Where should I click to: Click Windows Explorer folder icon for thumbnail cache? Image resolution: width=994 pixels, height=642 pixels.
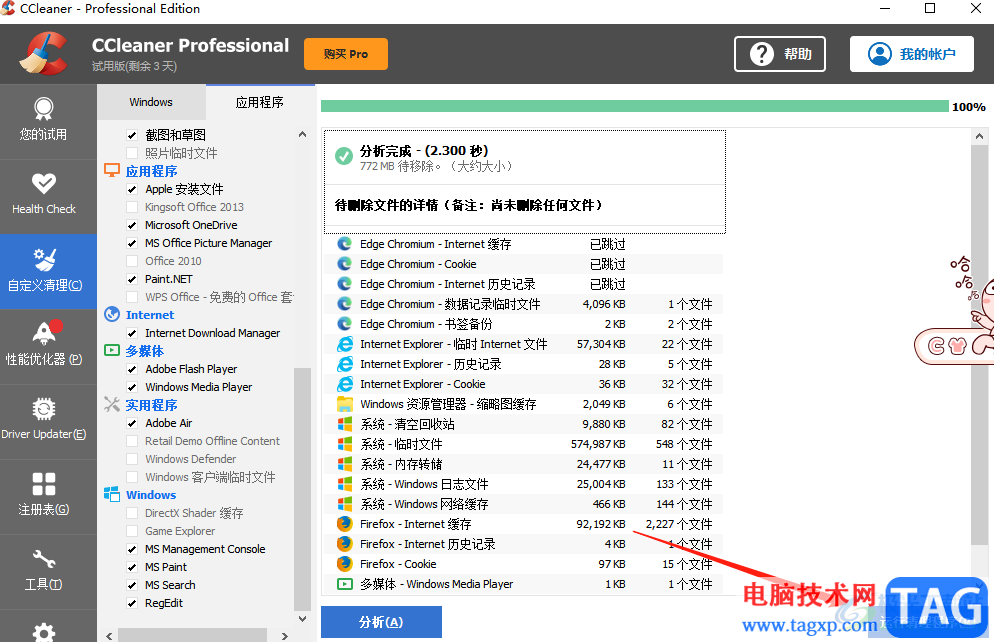pos(344,404)
